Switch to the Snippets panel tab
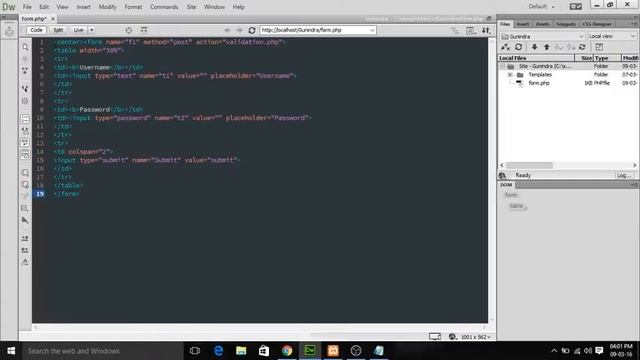The image size is (640, 360). click(x=566, y=24)
